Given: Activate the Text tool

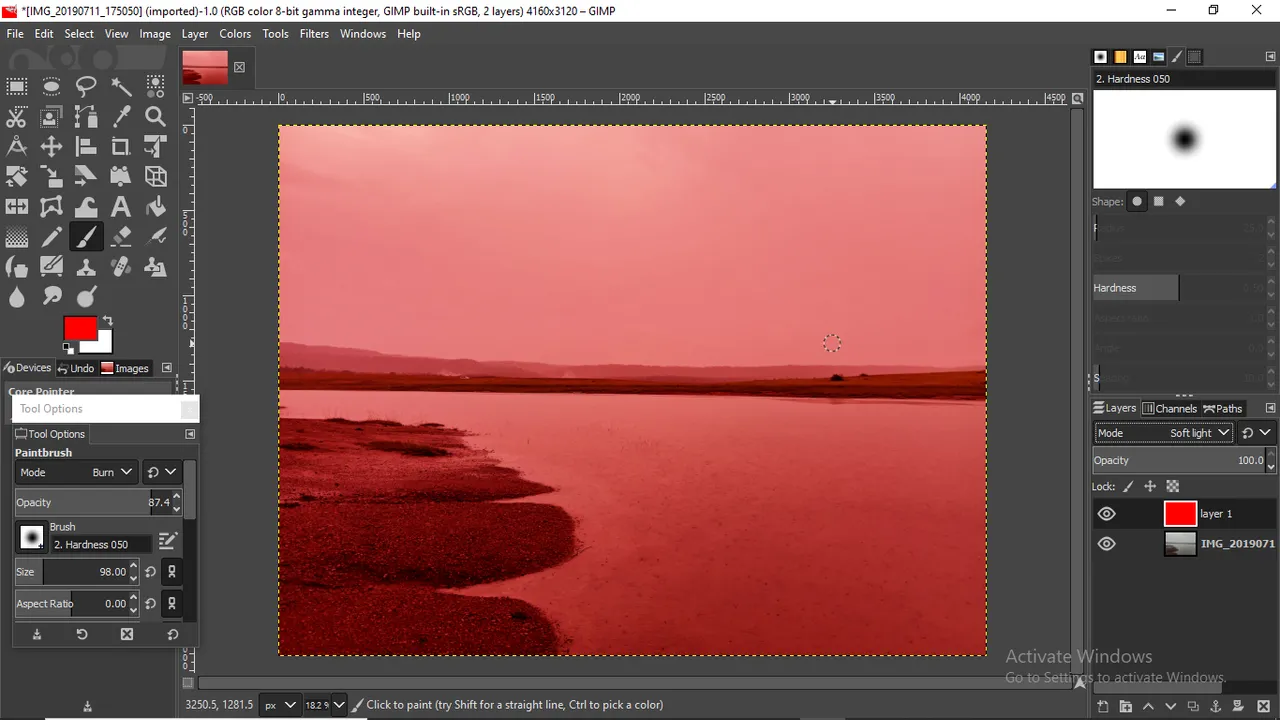Looking at the screenshot, I should [121, 207].
